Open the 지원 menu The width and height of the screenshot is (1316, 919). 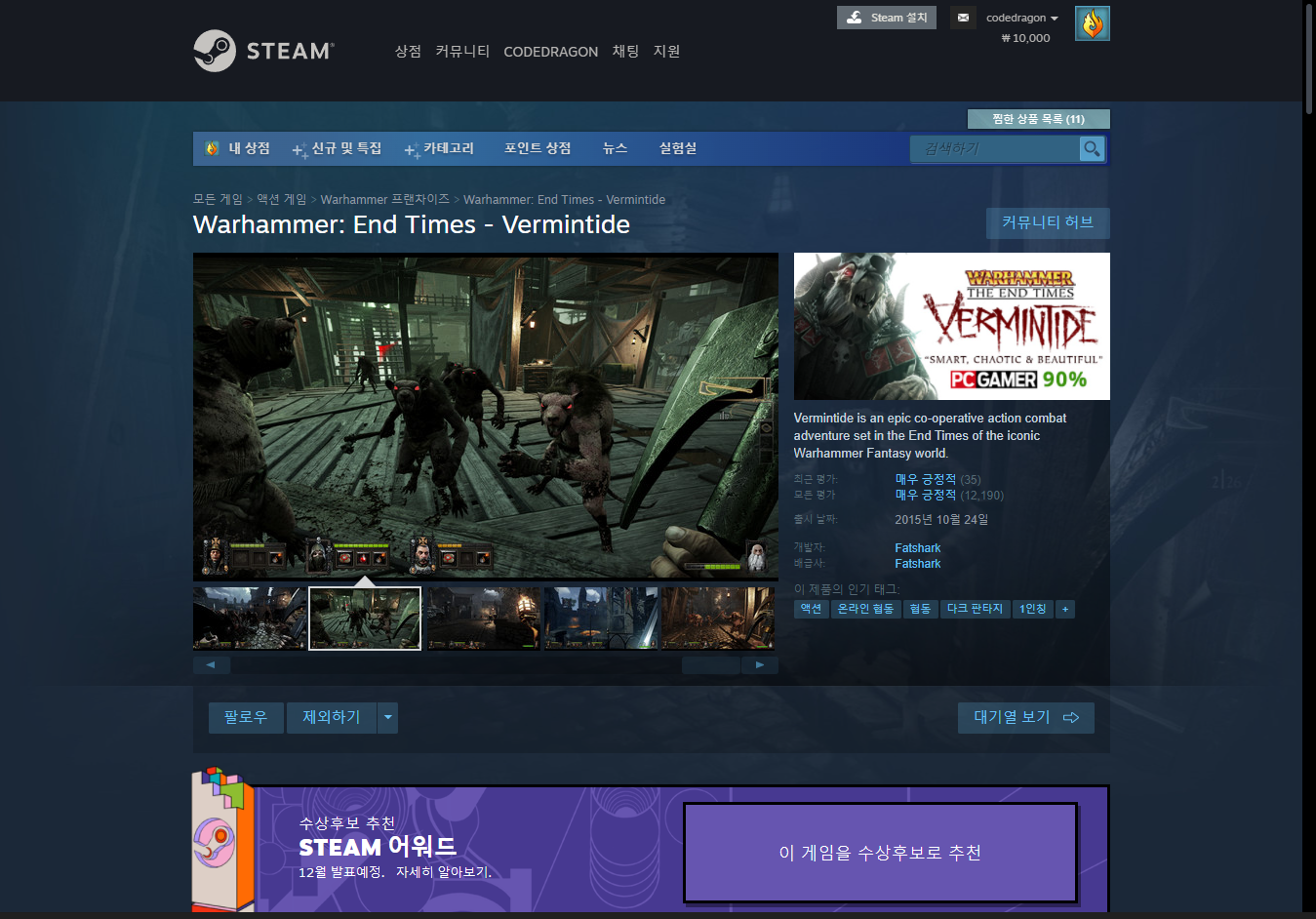coord(666,51)
